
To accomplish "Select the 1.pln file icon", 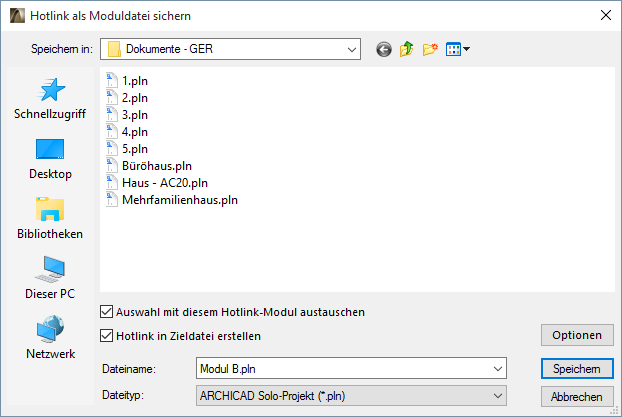I will pos(111,81).
